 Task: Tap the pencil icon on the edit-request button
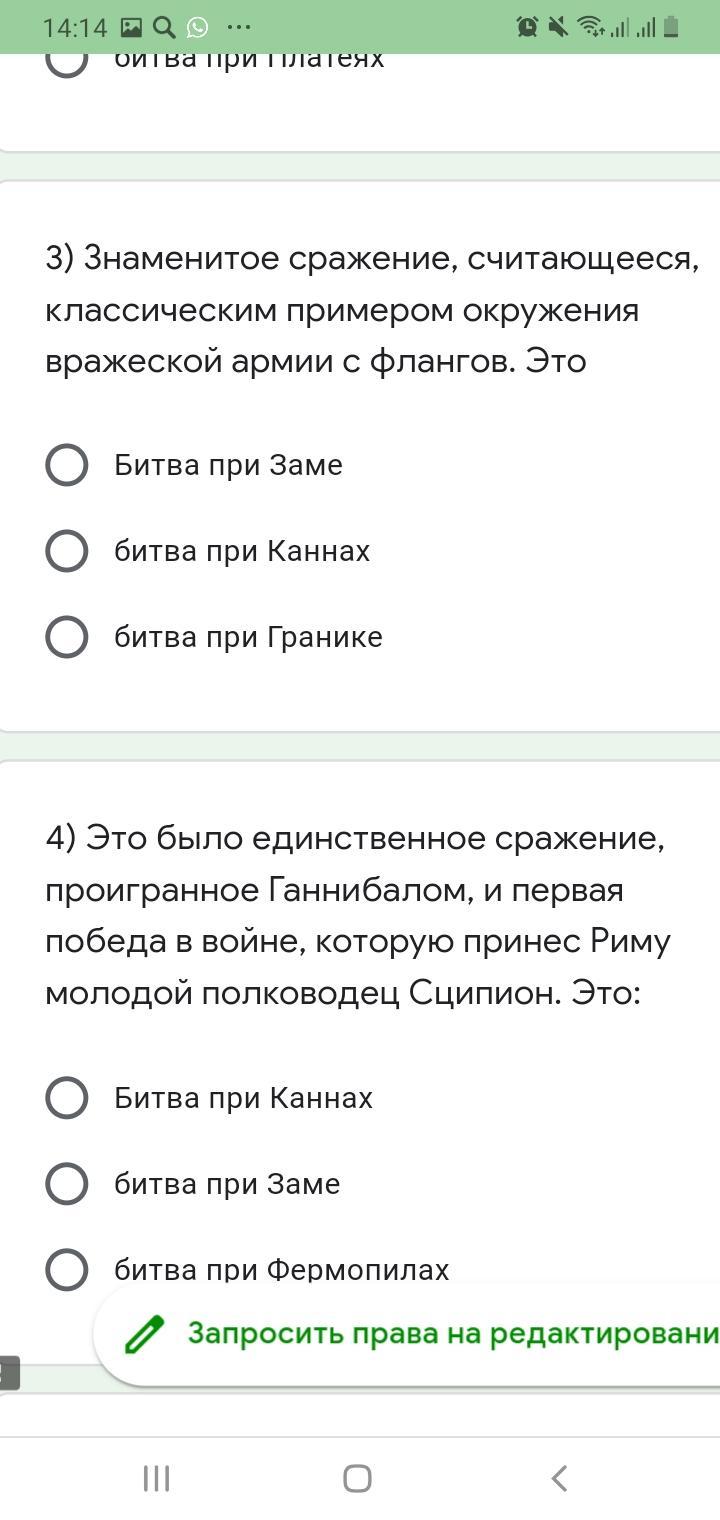coord(144,1334)
